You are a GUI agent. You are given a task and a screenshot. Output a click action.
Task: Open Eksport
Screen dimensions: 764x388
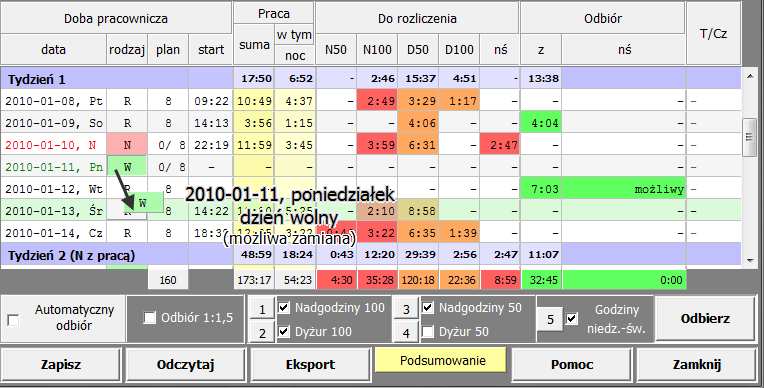310,365
